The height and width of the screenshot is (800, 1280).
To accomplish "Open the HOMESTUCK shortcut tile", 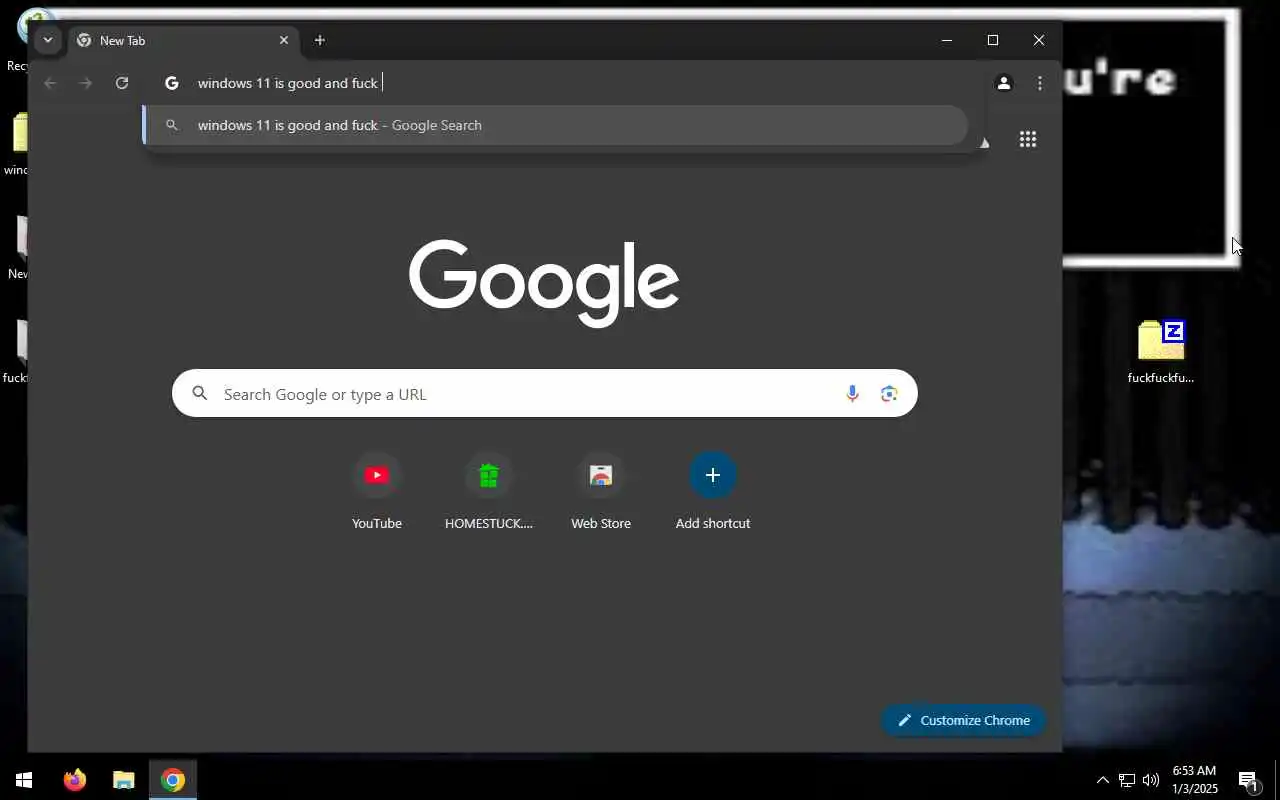I will pyautogui.click(x=489, y=491).
